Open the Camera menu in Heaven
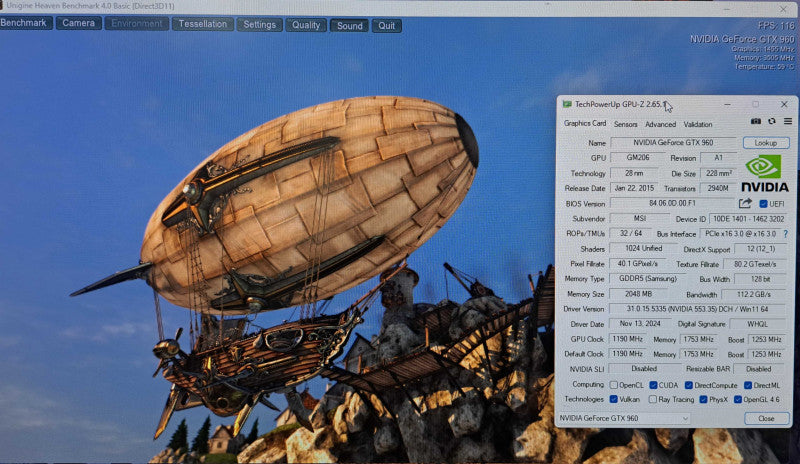The width and height of the screenshot is (800, 464). tap(79, 23)
